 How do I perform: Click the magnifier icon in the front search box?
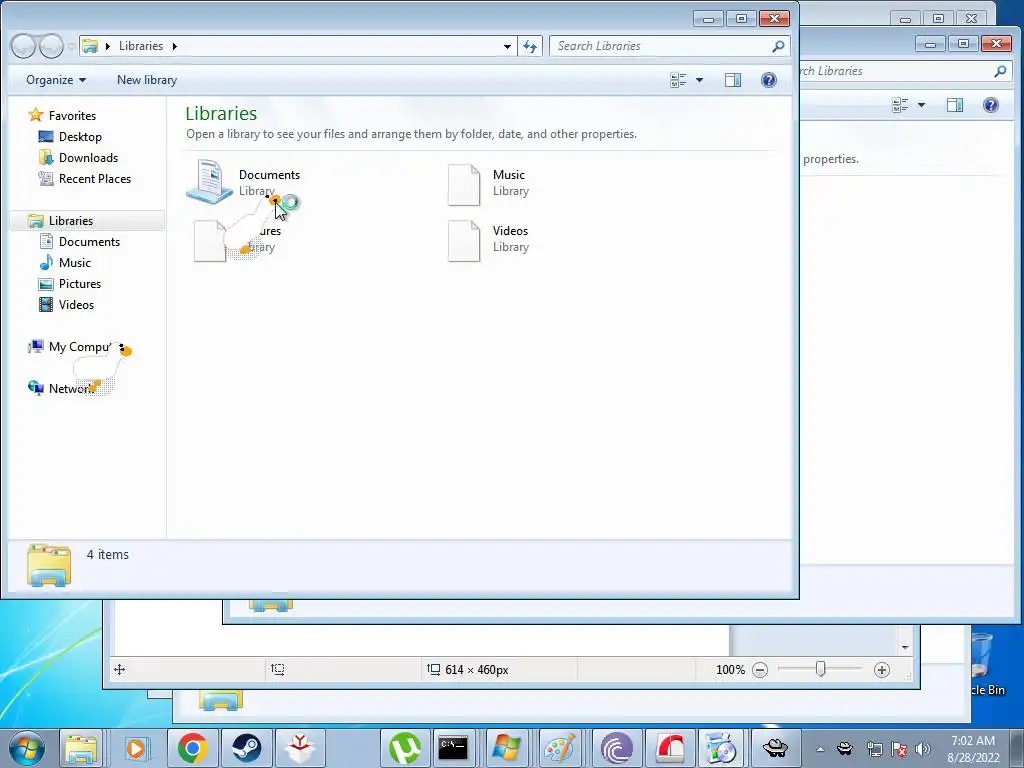[778, 46]
